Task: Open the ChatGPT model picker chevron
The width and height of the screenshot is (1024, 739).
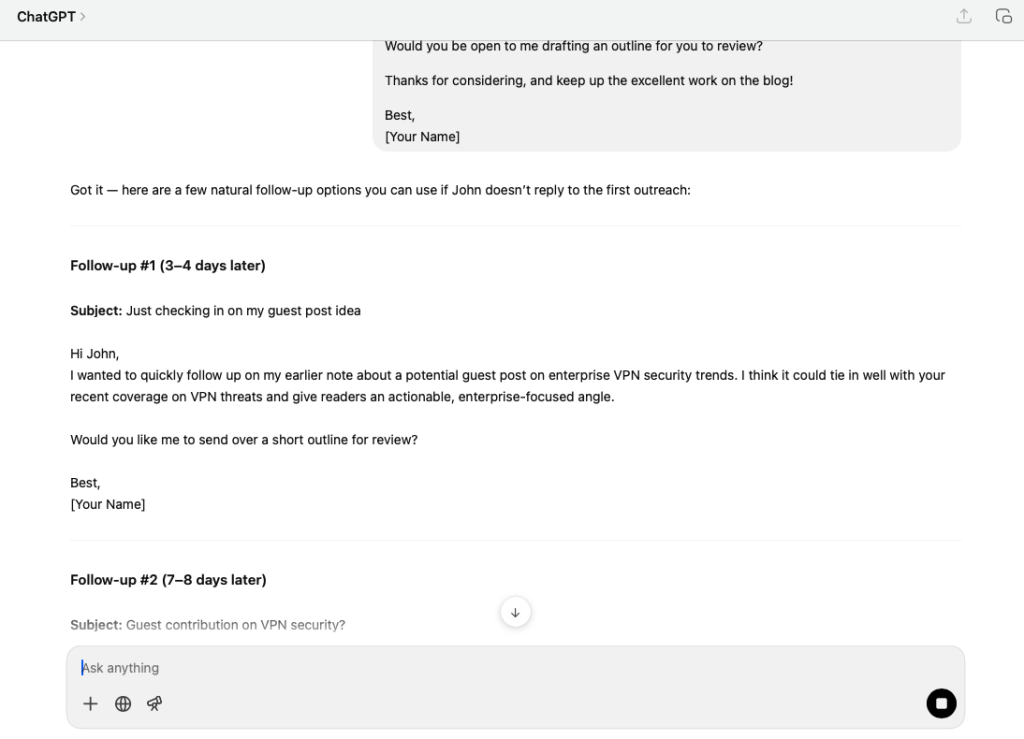Action: [x=82, y=16]
